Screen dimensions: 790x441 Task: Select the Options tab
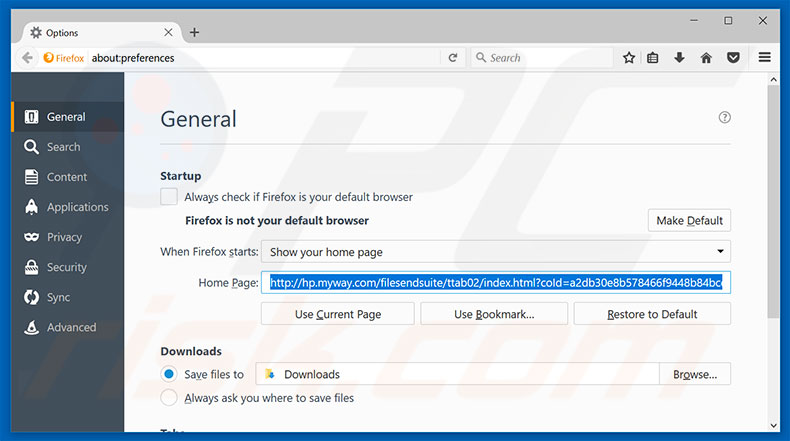point(101,33)
